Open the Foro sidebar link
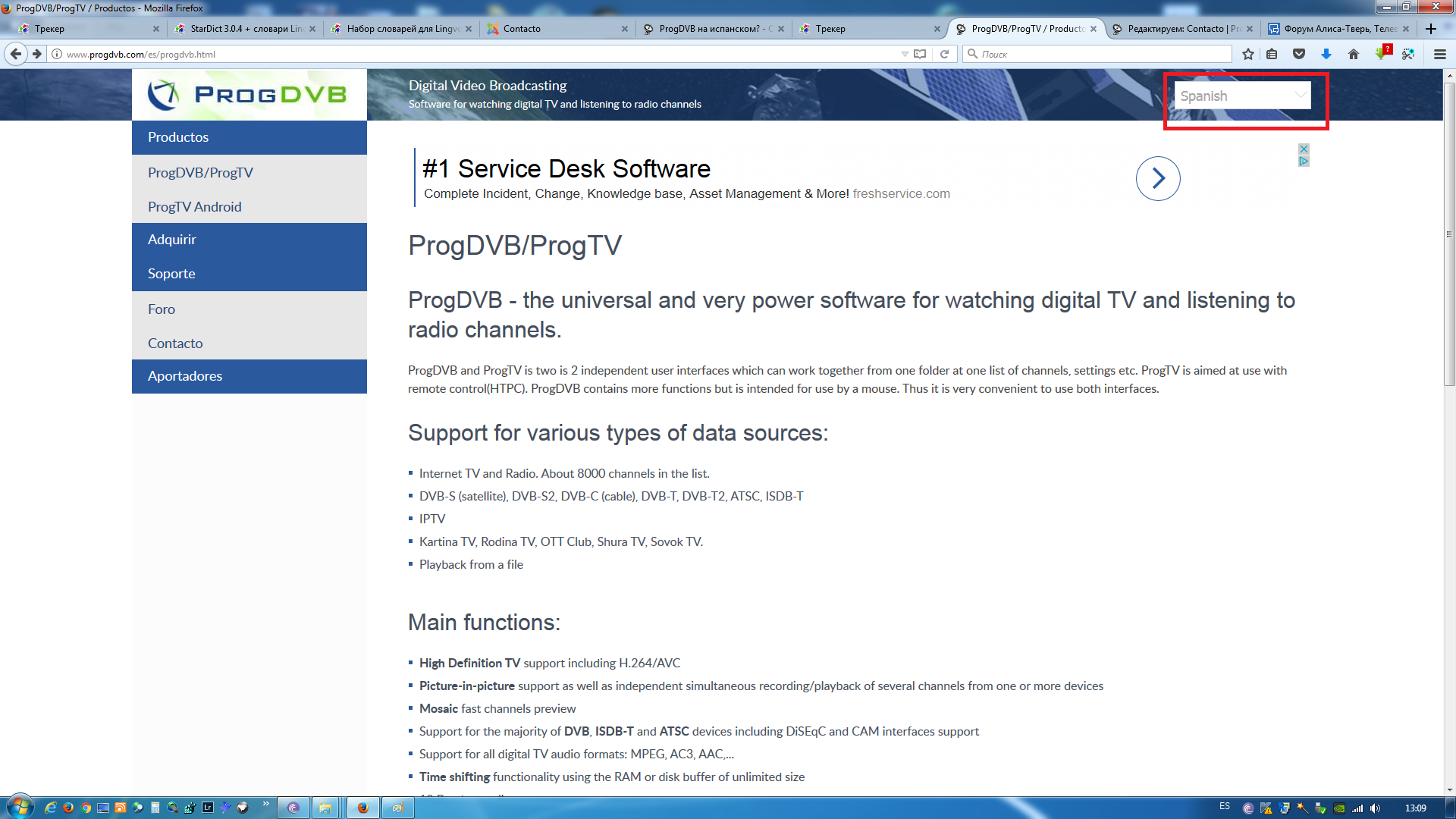 pos(162,309)
